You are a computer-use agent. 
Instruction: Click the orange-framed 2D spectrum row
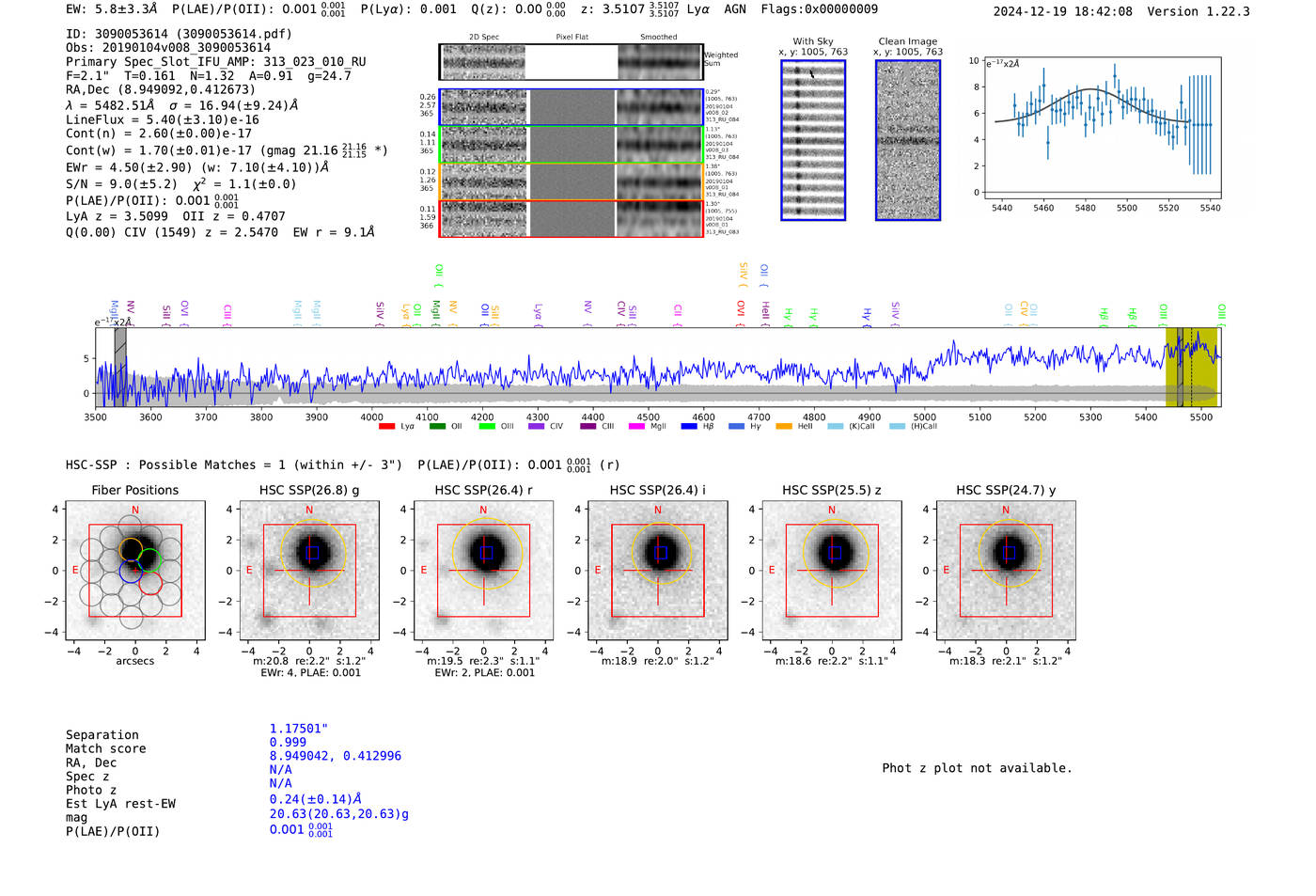click(571, 181)
